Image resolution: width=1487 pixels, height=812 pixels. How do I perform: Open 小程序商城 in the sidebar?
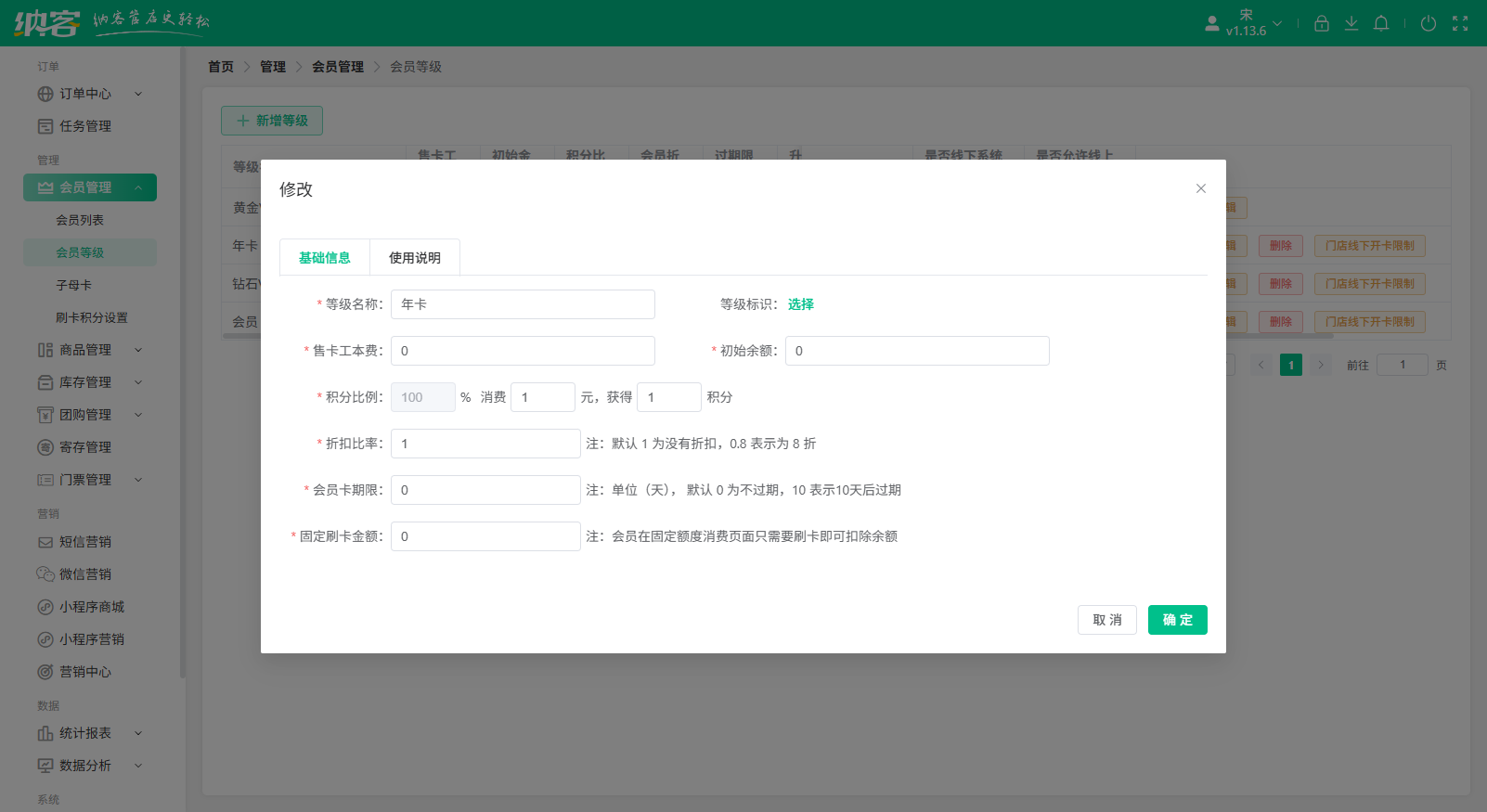91,607
